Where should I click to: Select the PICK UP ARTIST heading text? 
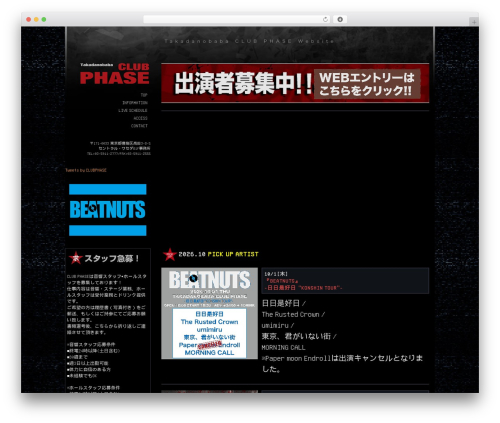[233, 254]
